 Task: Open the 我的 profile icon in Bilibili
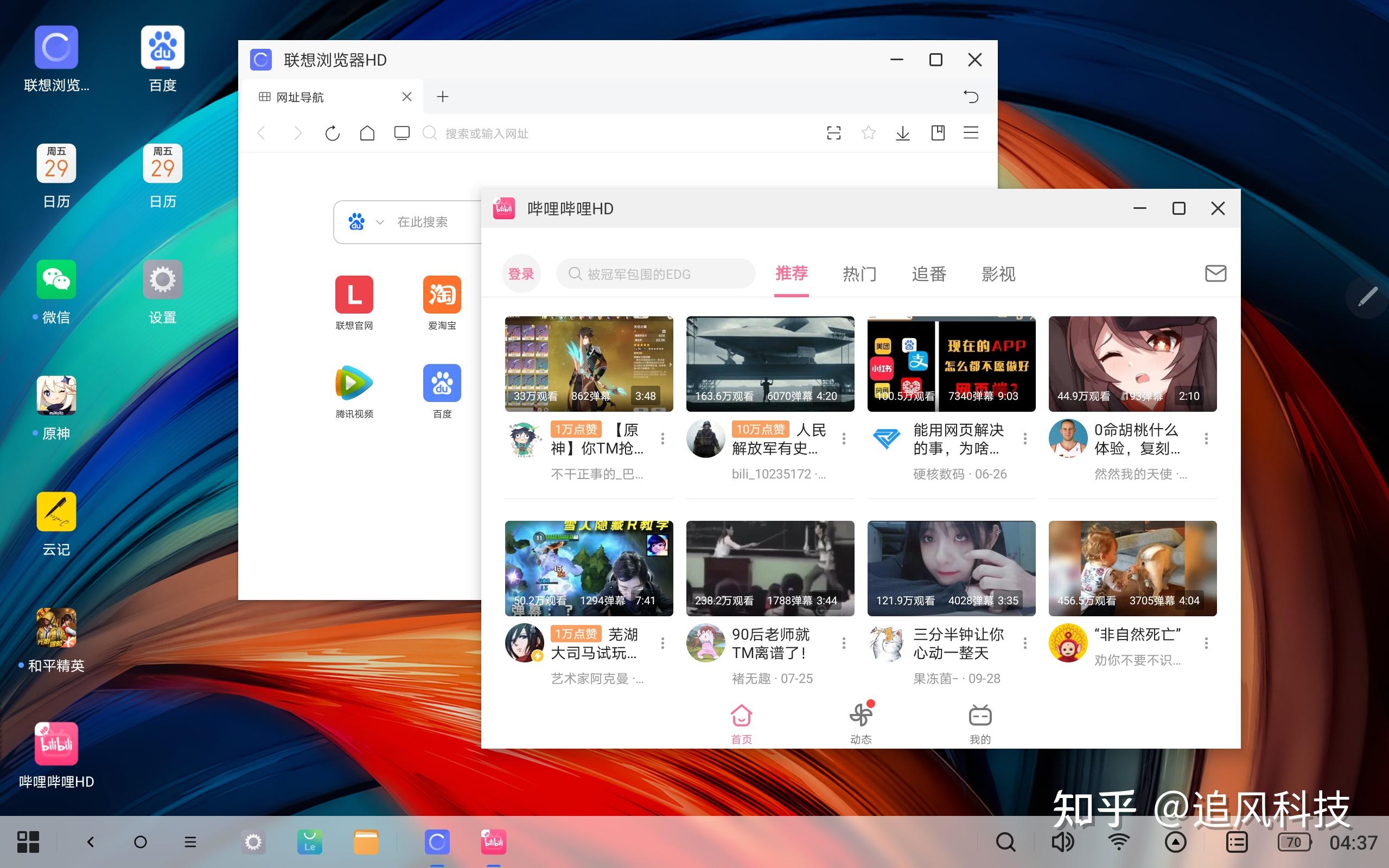coord(980,724)
